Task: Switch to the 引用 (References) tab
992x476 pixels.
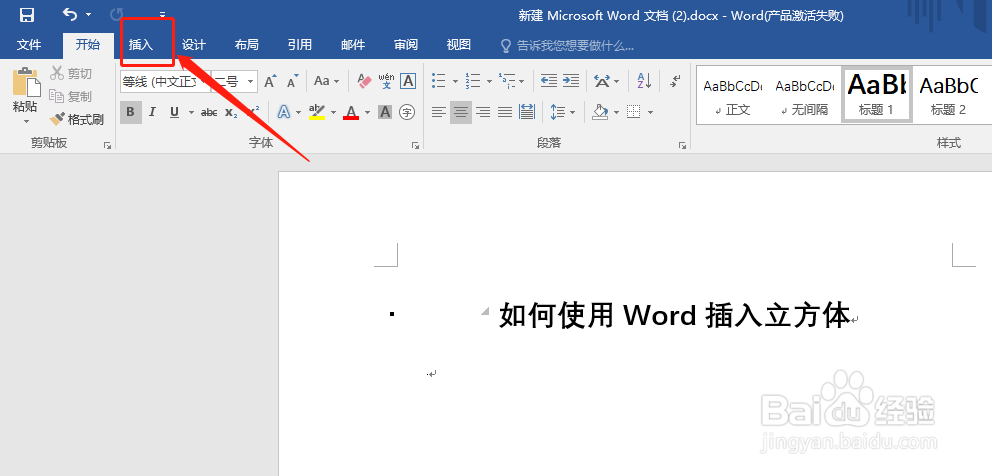Action: [x=299, y=44]
